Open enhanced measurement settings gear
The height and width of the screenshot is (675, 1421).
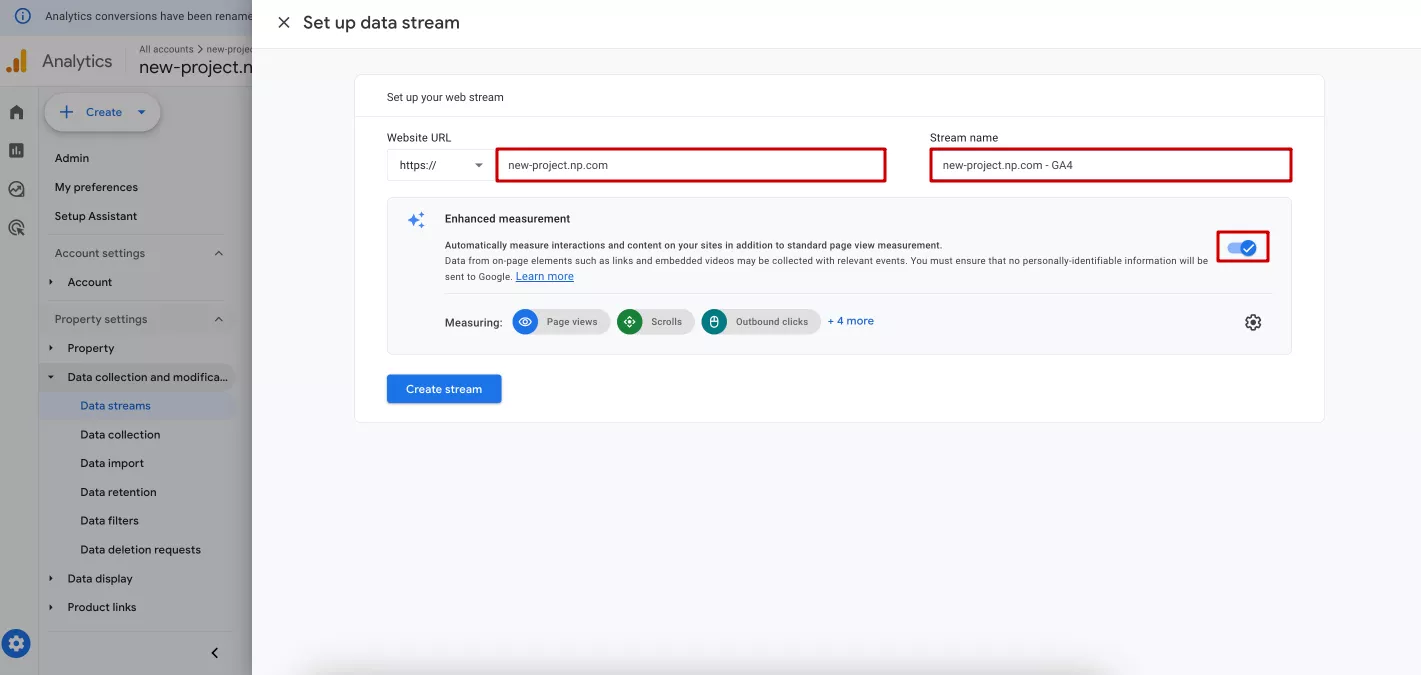[x=1253, y=322]
